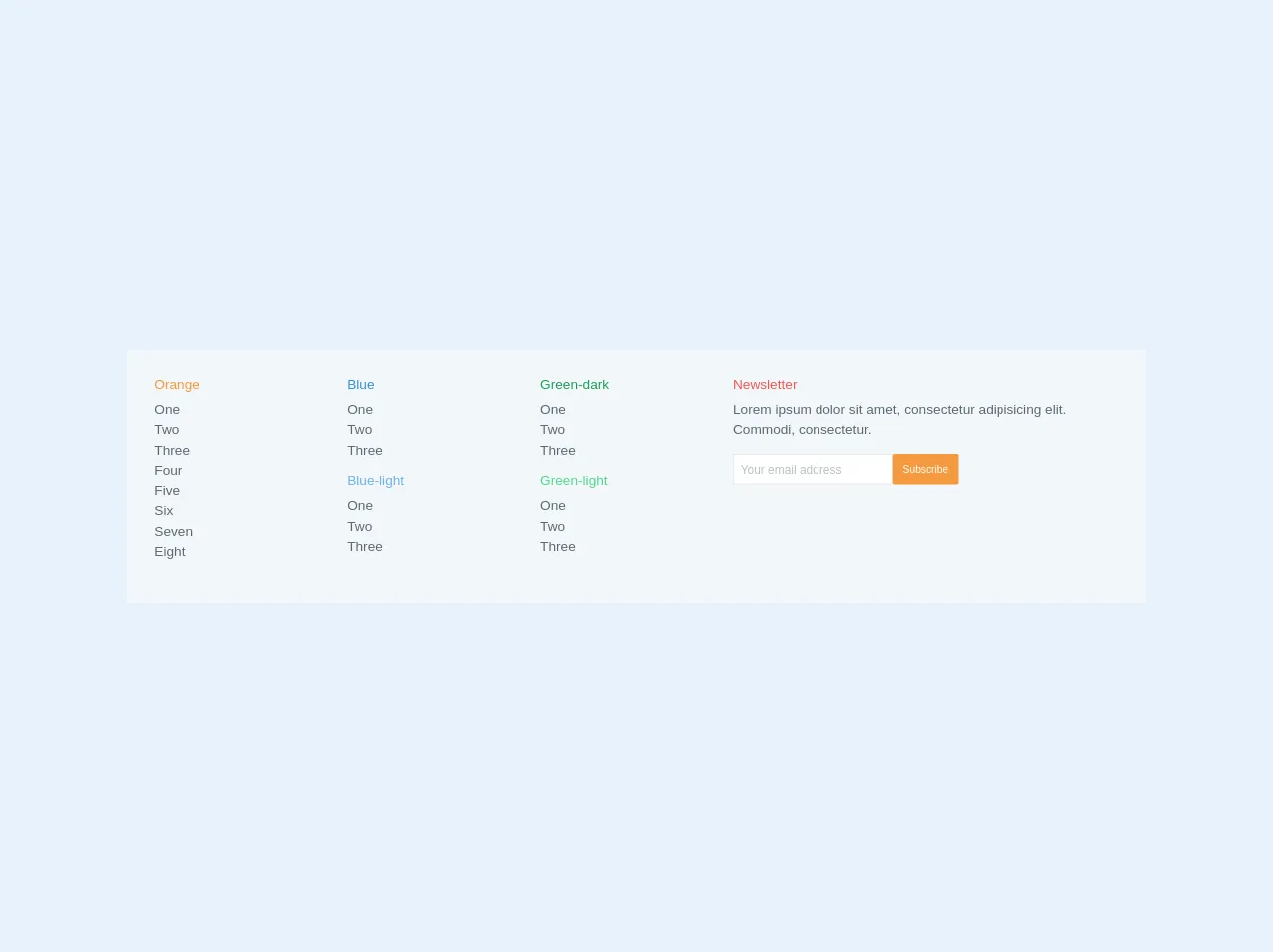
Task: Click the Orange column heading
Action: point(177,385)
